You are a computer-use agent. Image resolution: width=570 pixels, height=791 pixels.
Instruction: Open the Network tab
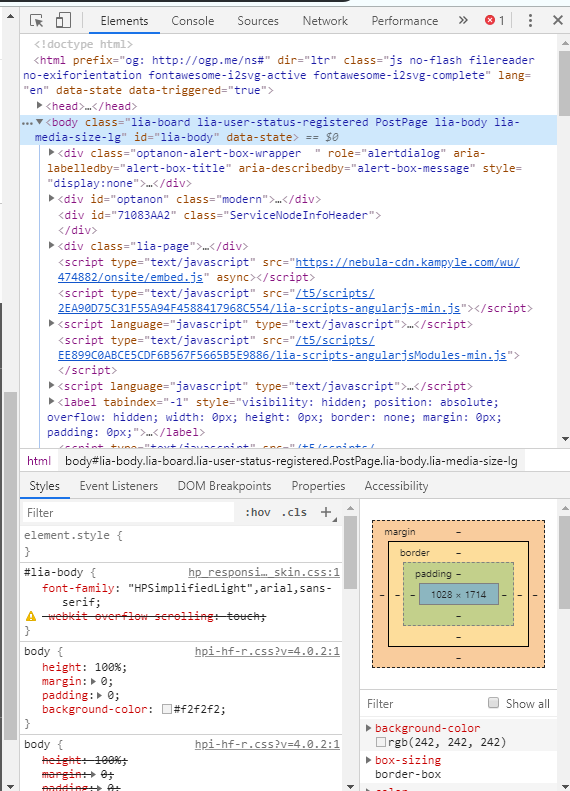click(x=325, y=21)
